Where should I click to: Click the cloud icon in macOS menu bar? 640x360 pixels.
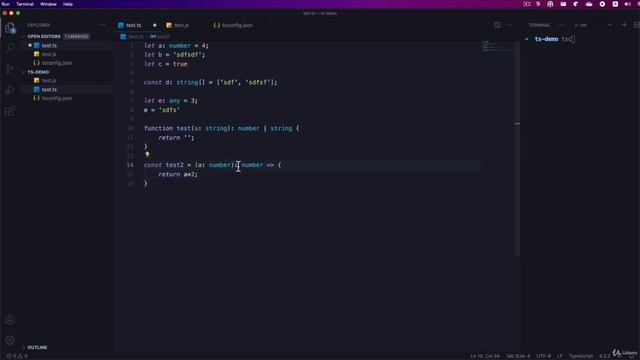(589, 4)
